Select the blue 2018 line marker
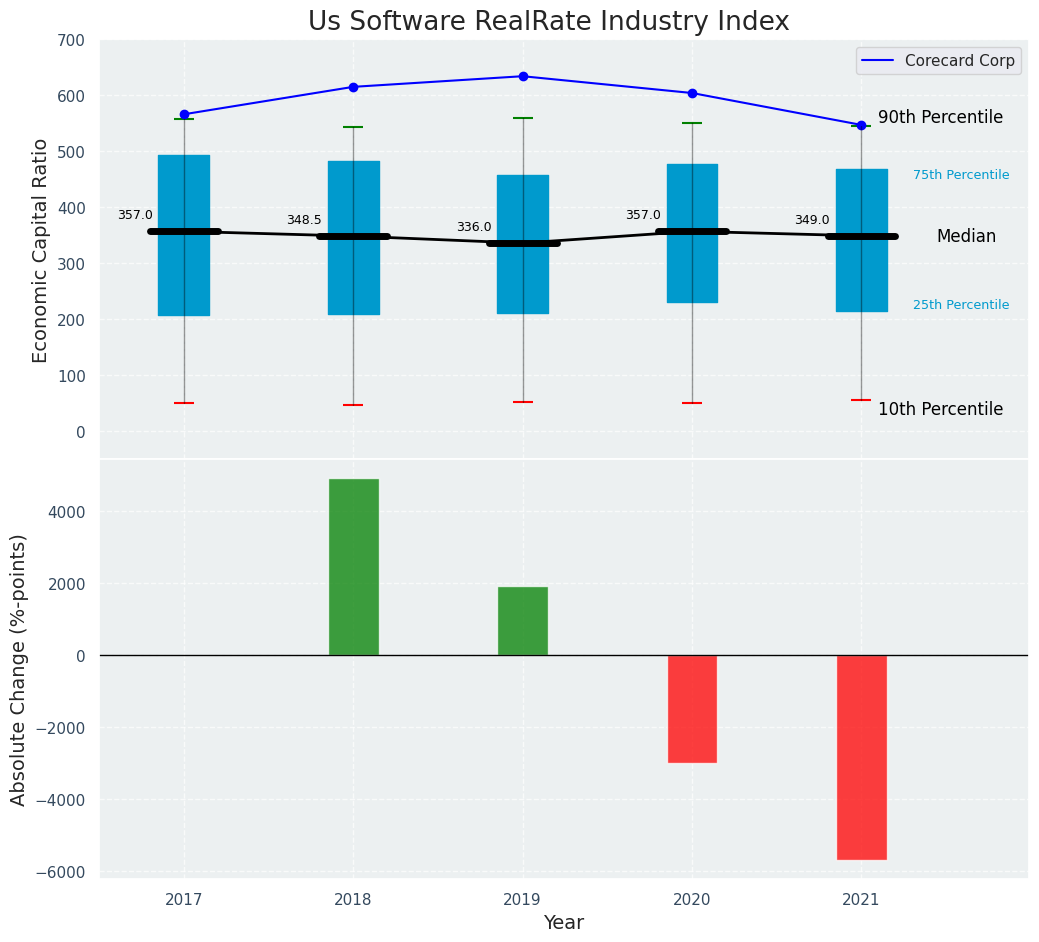This screenshot has height=942, width=1039. pos(353,87)
